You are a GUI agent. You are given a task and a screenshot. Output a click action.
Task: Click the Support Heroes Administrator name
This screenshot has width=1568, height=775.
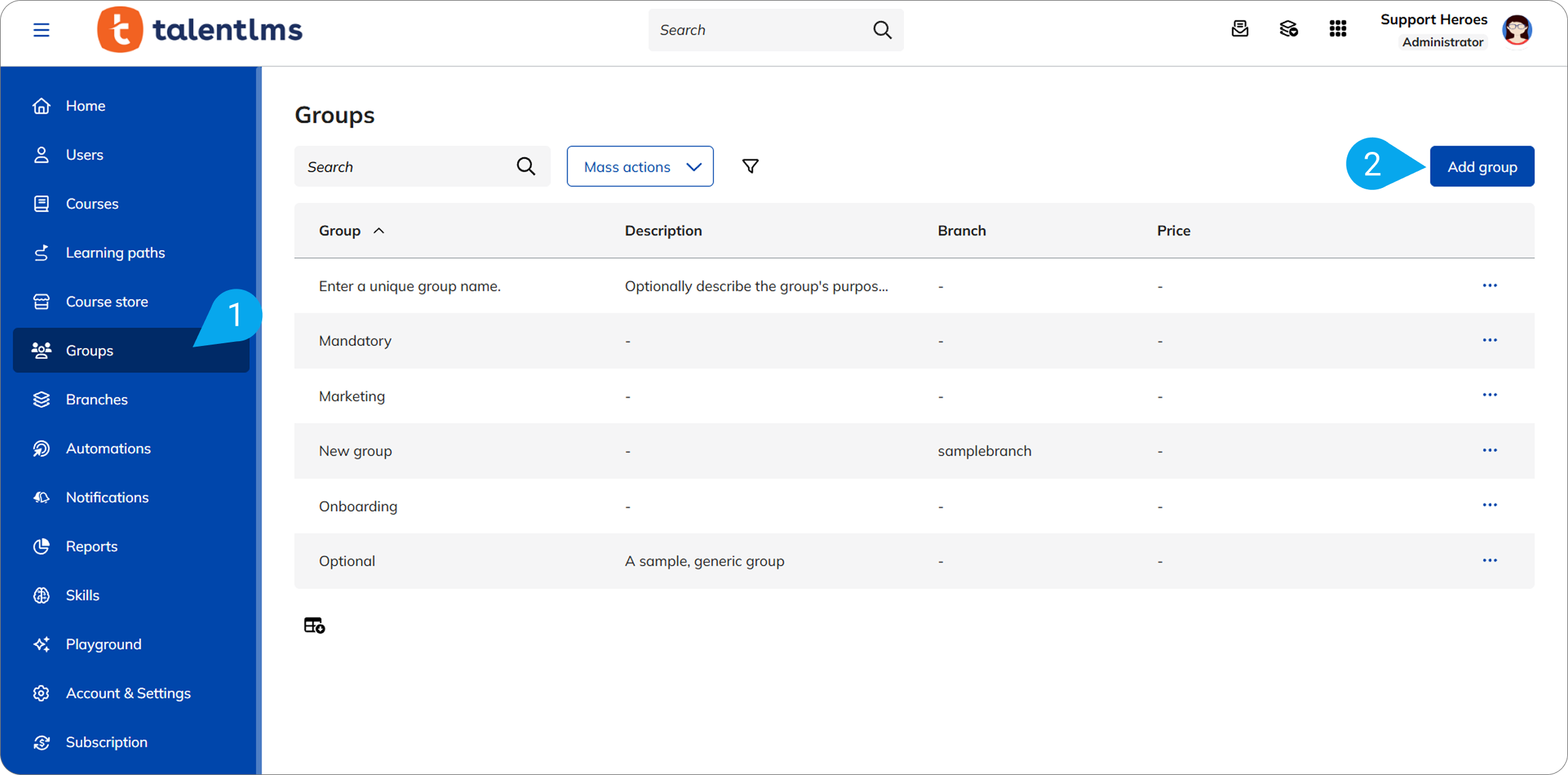(x=1434, y=30)
